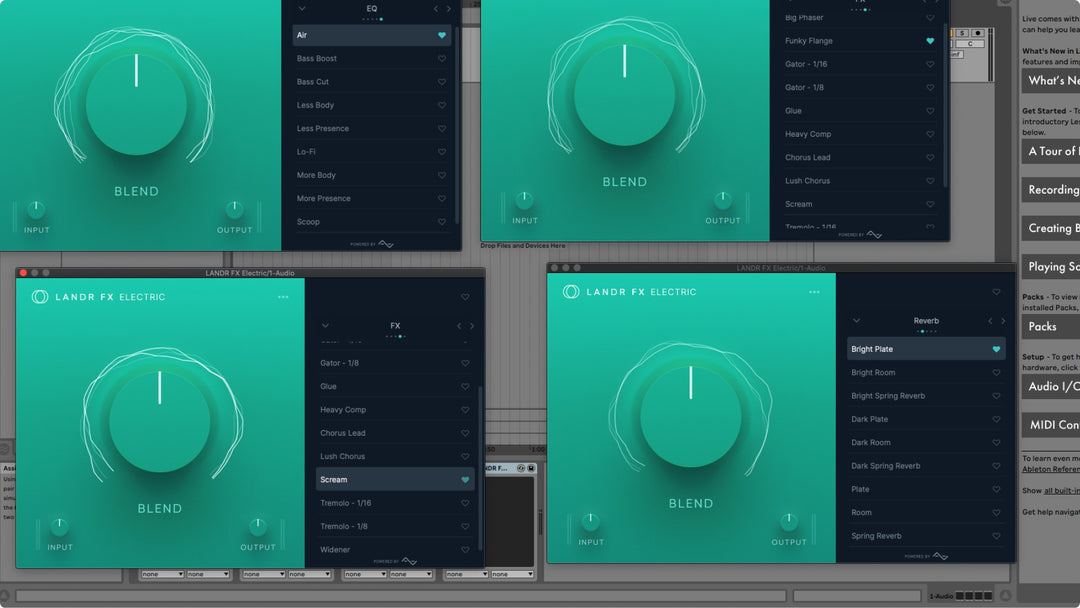Screen dimensions: 1080x608
Task: Go to previous category in the Reverb window
Action: pos(990,321)
